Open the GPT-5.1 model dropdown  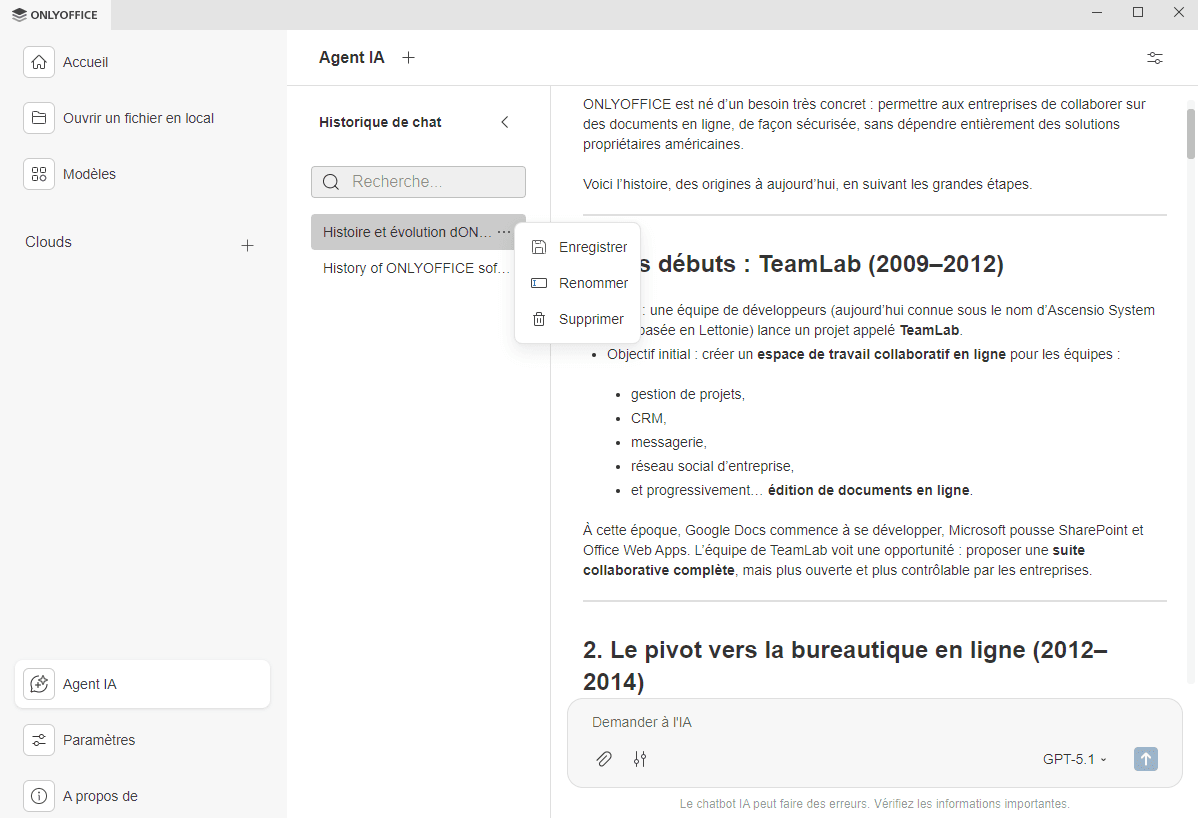tap(1073, 759)
